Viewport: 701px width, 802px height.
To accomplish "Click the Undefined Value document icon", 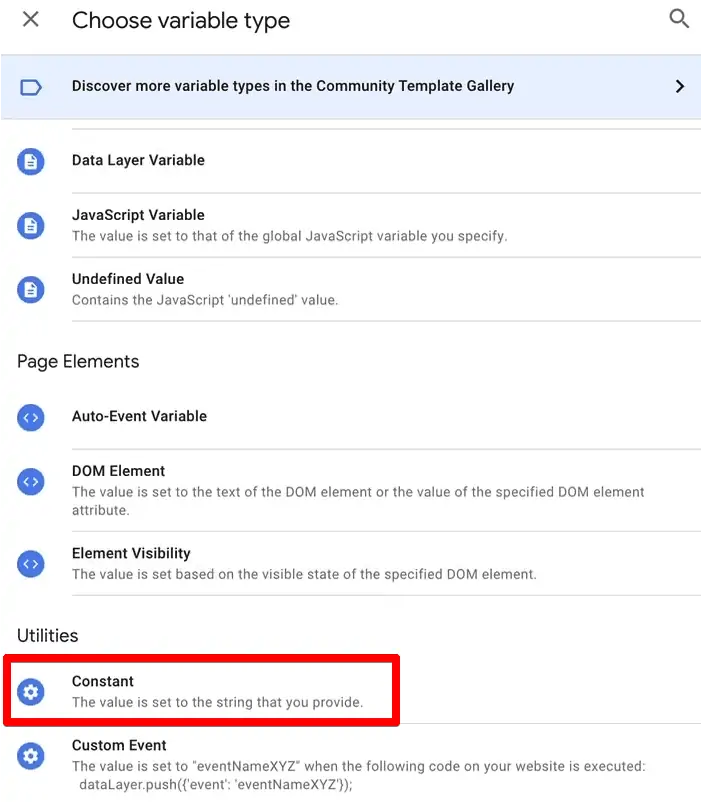I will 31,289.
